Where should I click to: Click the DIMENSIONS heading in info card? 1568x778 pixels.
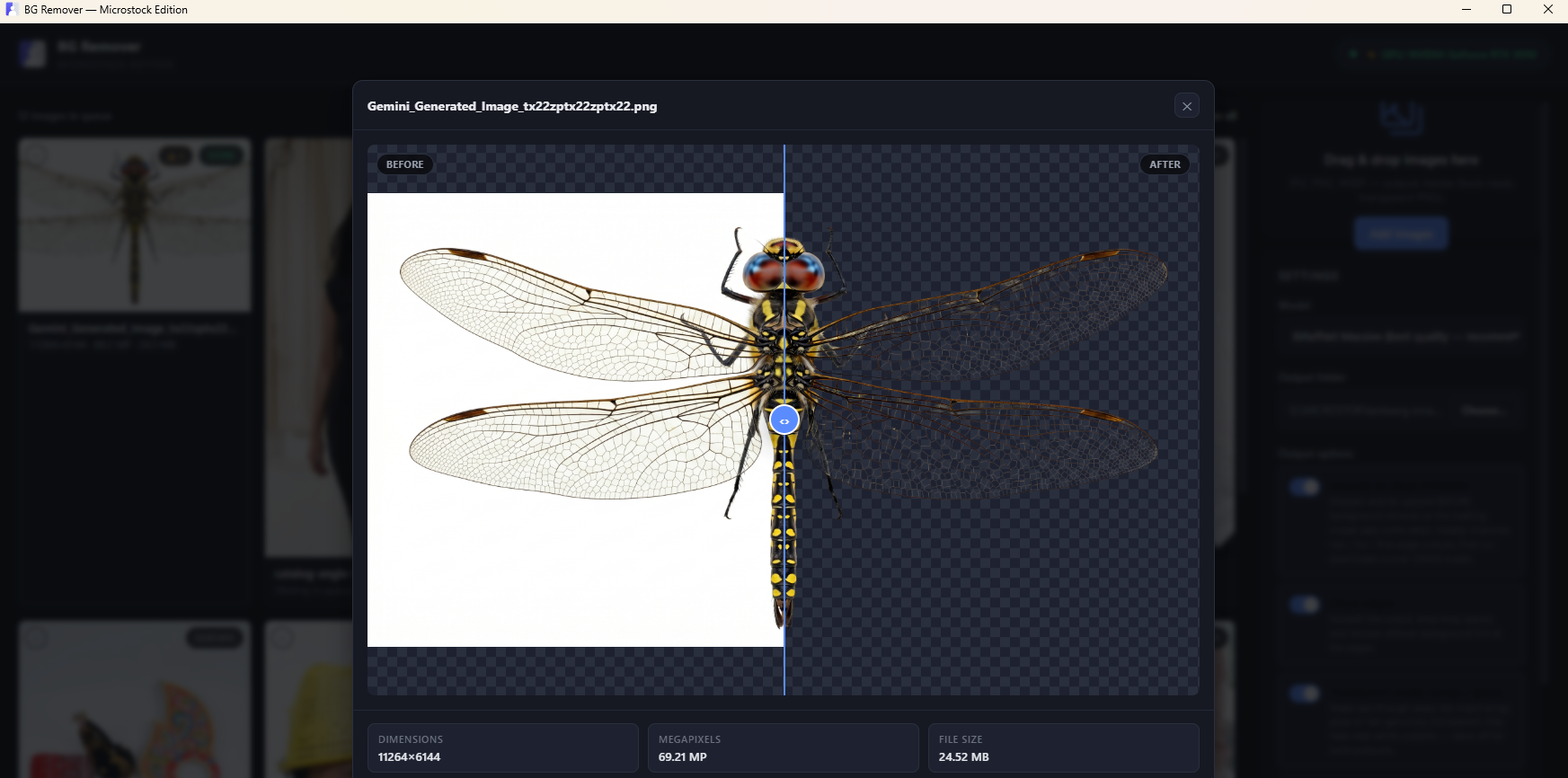tap(411, 739)
